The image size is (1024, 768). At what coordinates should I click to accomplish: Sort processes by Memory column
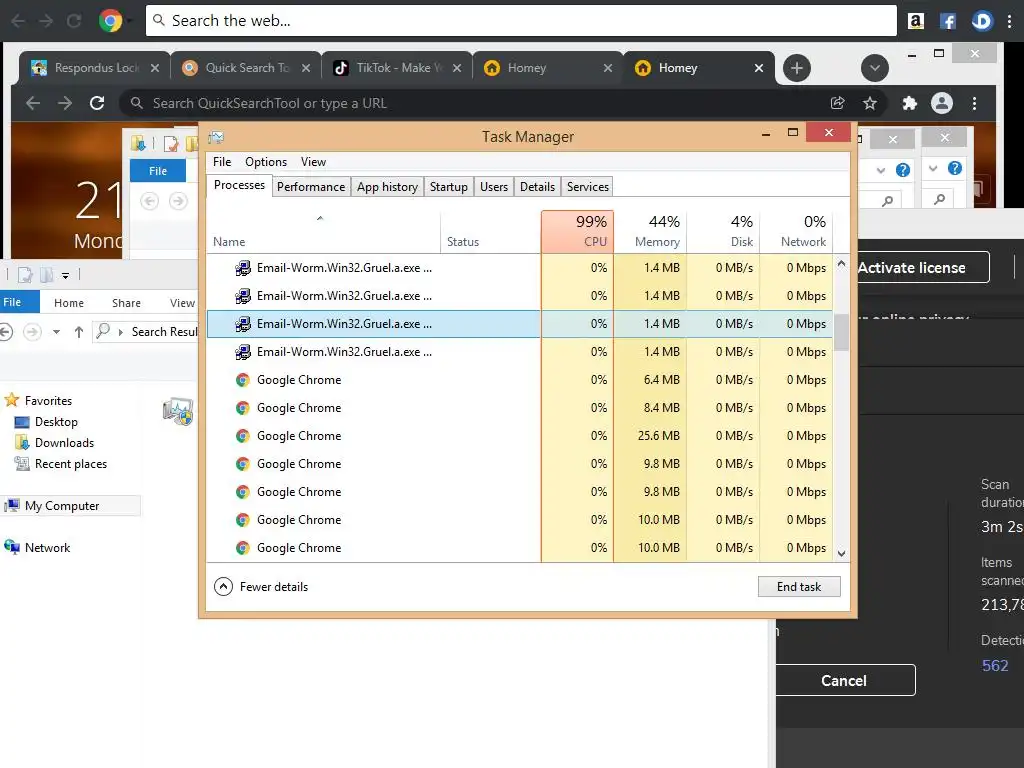[x=650, y=232]
